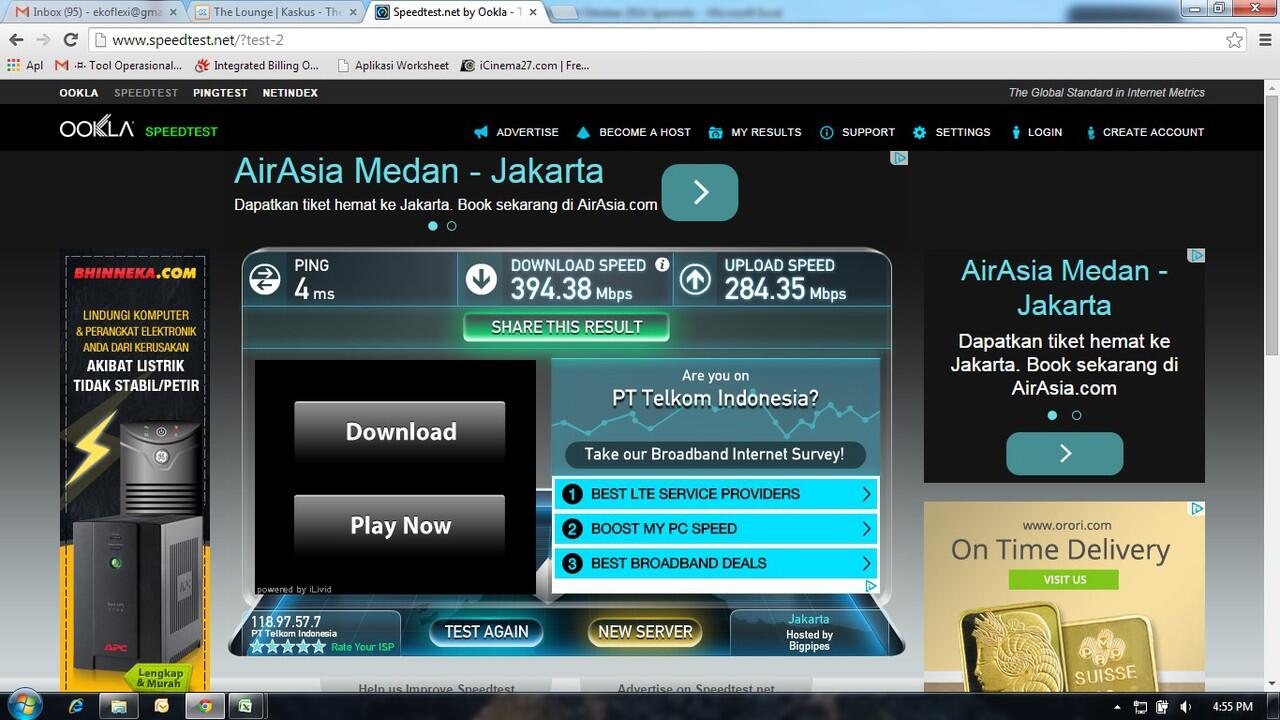The image size is (1280, 720).
Task: Show hidden tray icons arrow
Action: pyautogui.click(x=1116, y=707)
